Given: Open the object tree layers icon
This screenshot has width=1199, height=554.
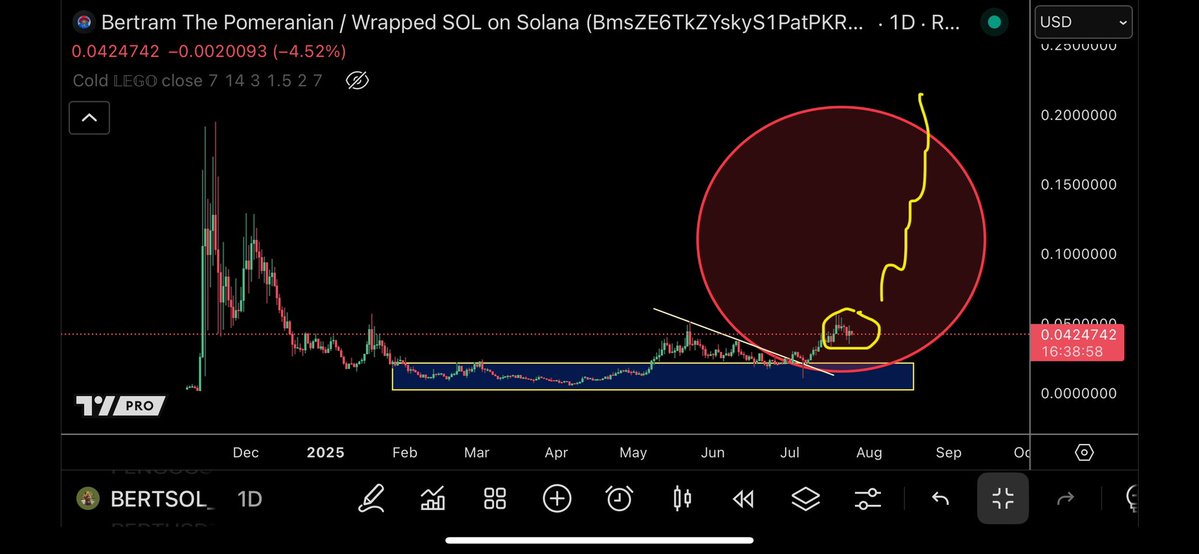Looking at the screenshot, I should (805, 500).
